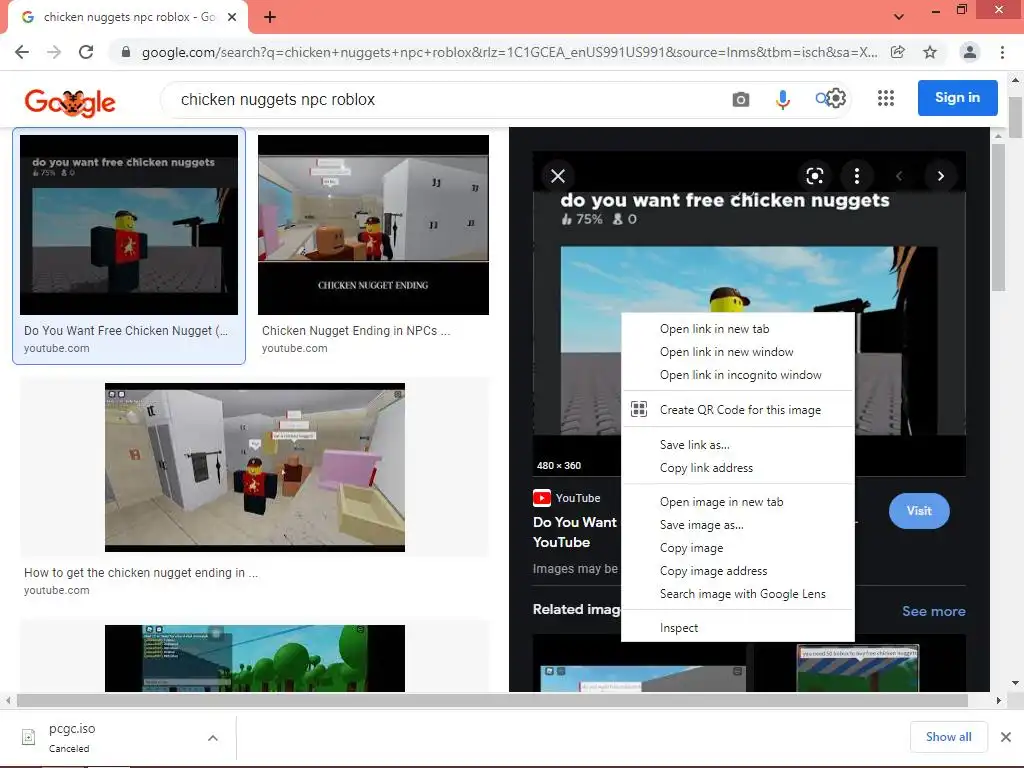This screenshot has width=1024, height=768.
Task: Open a new browser tab
Action: (x=270, y=17)
